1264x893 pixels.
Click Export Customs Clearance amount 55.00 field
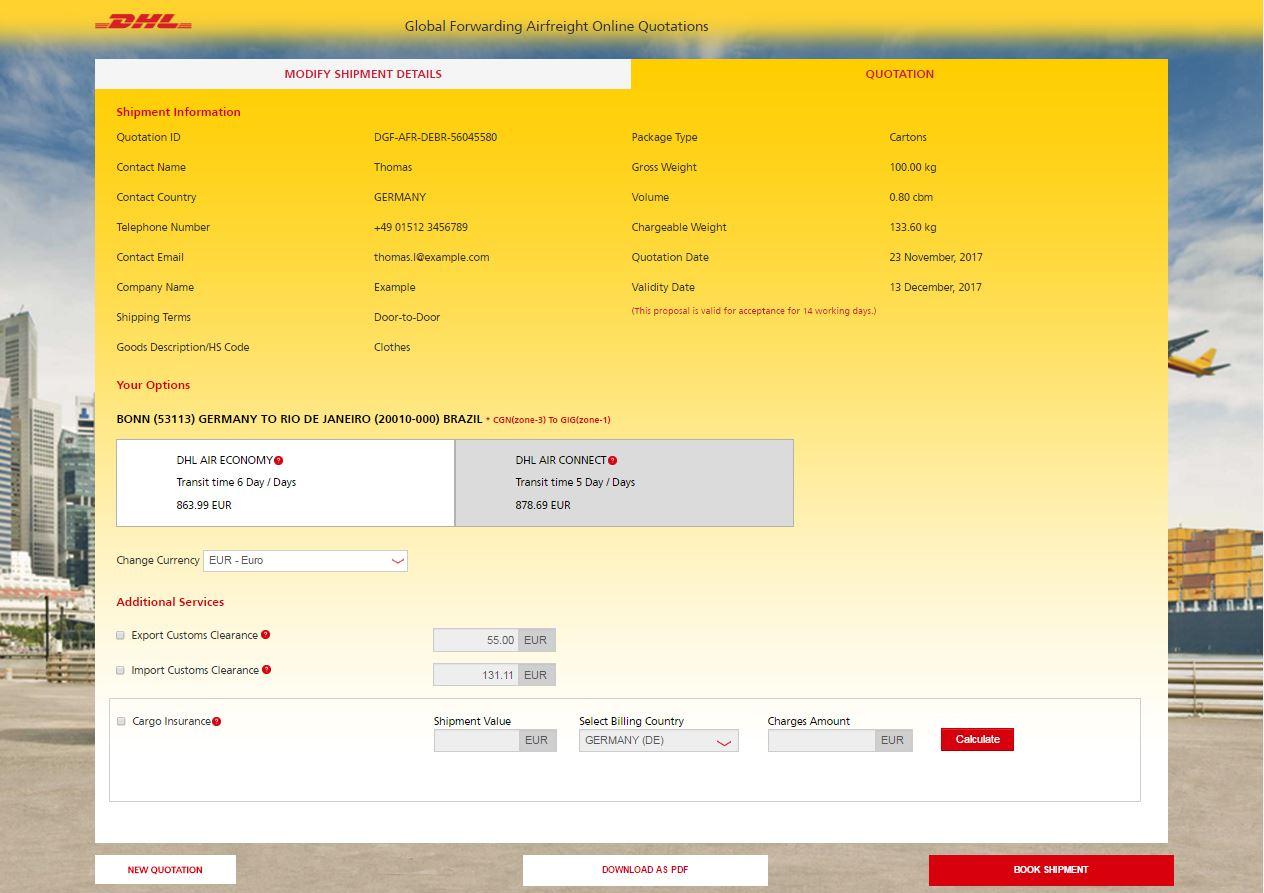tap(476, 640)
